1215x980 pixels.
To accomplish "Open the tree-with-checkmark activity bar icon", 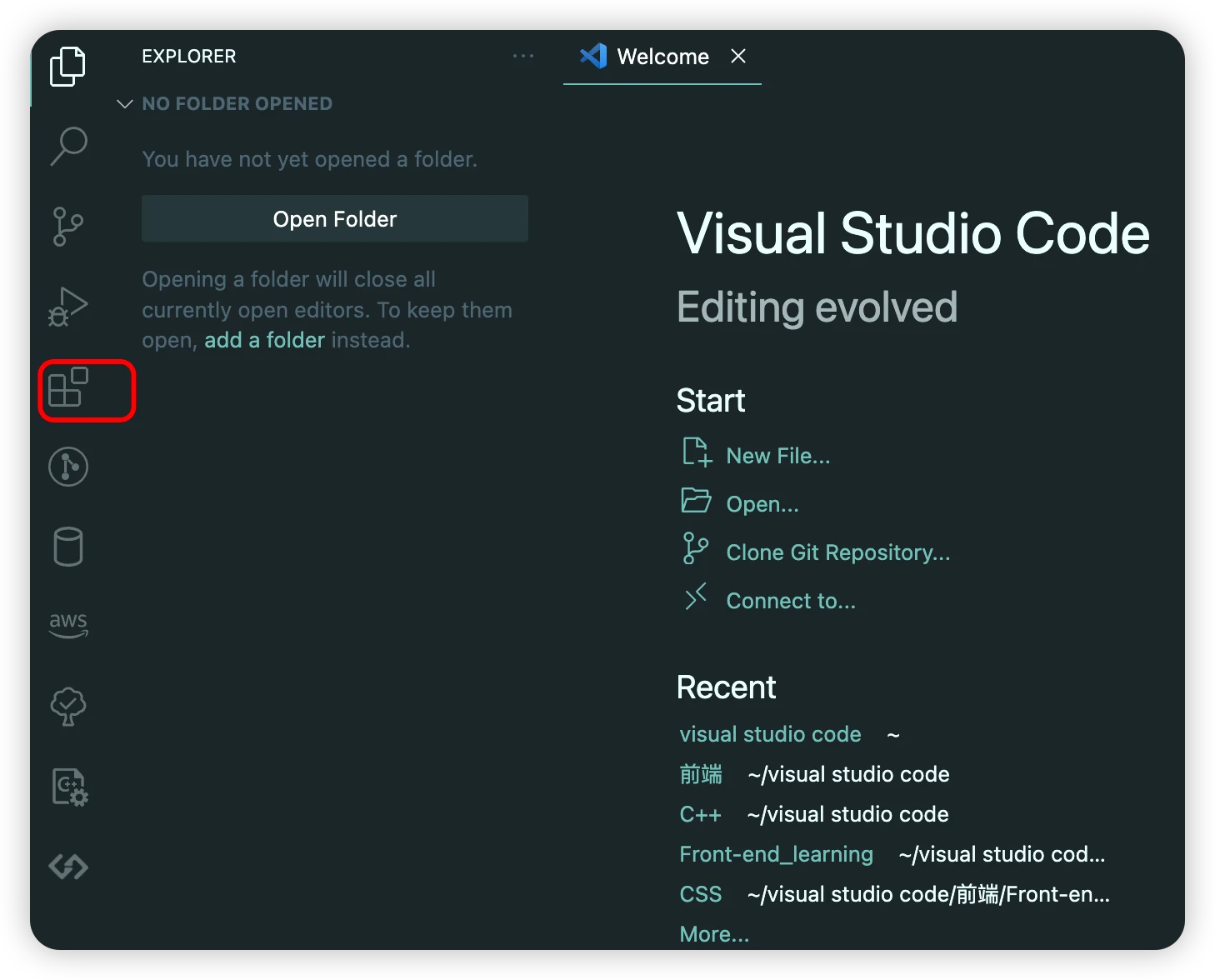I will pyautogui.click(x=68, y=707).
